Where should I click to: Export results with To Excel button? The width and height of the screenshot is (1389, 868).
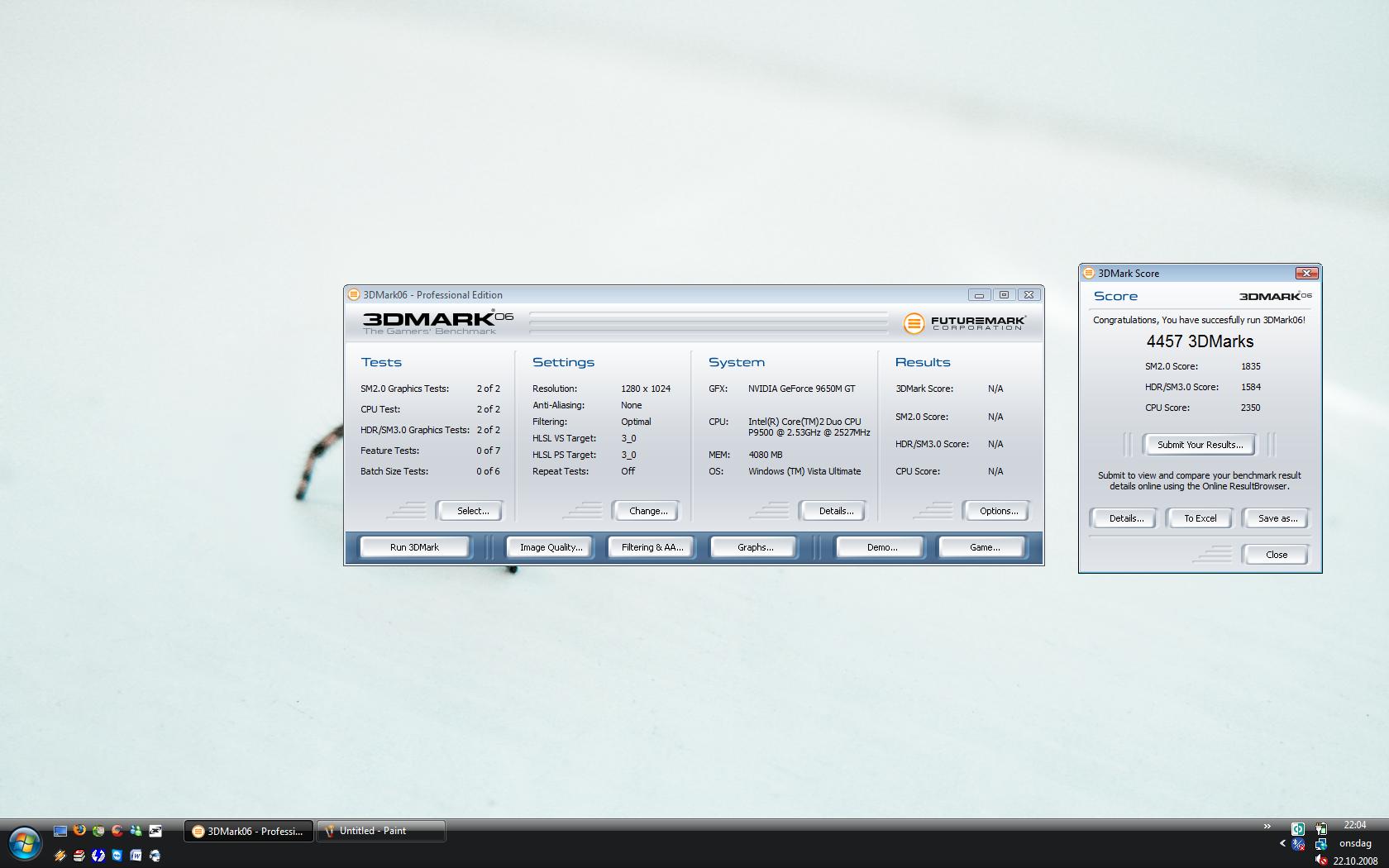click(1200, 518)
